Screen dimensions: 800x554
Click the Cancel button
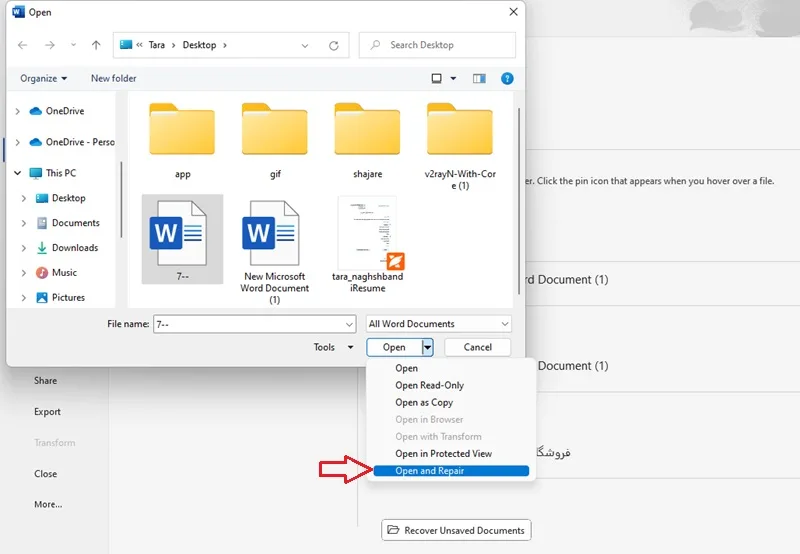478,347
